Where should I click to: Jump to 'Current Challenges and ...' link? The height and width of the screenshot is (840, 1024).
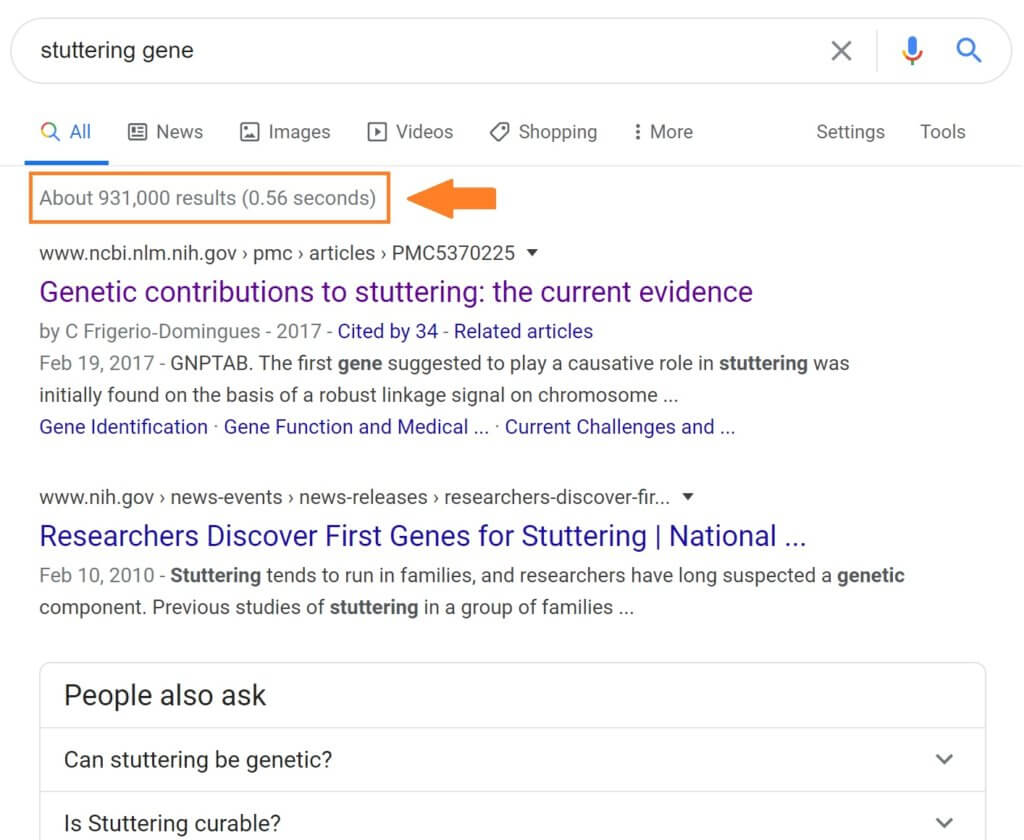620,427
